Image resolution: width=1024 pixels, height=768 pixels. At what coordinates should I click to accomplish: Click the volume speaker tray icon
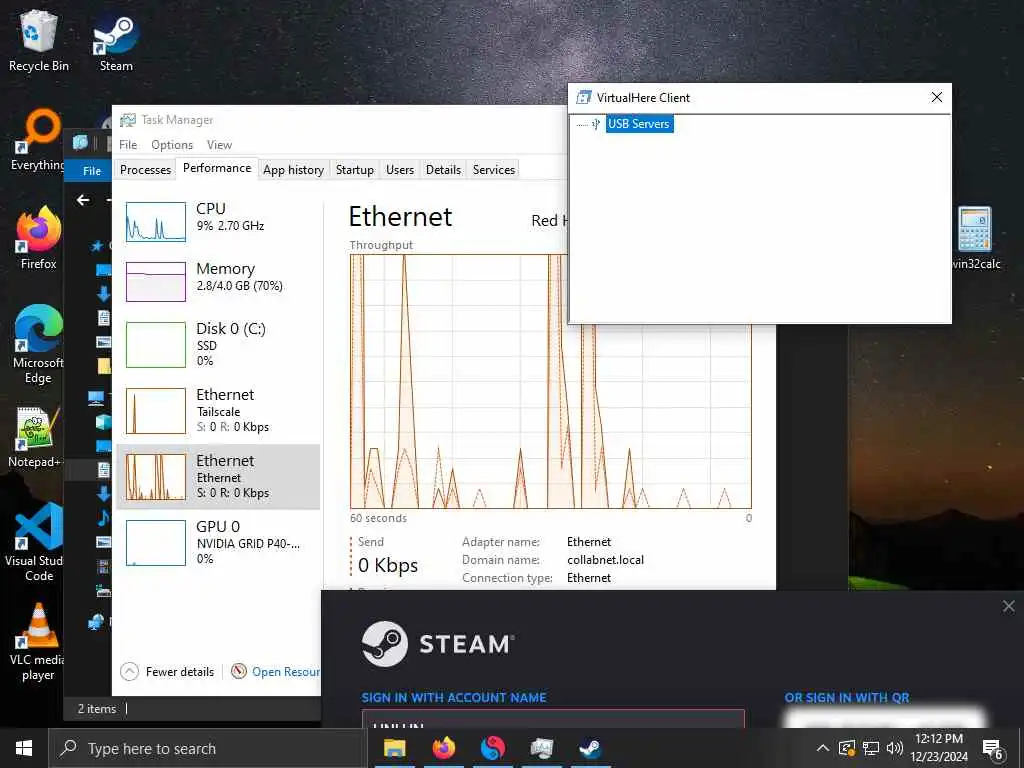895,748
